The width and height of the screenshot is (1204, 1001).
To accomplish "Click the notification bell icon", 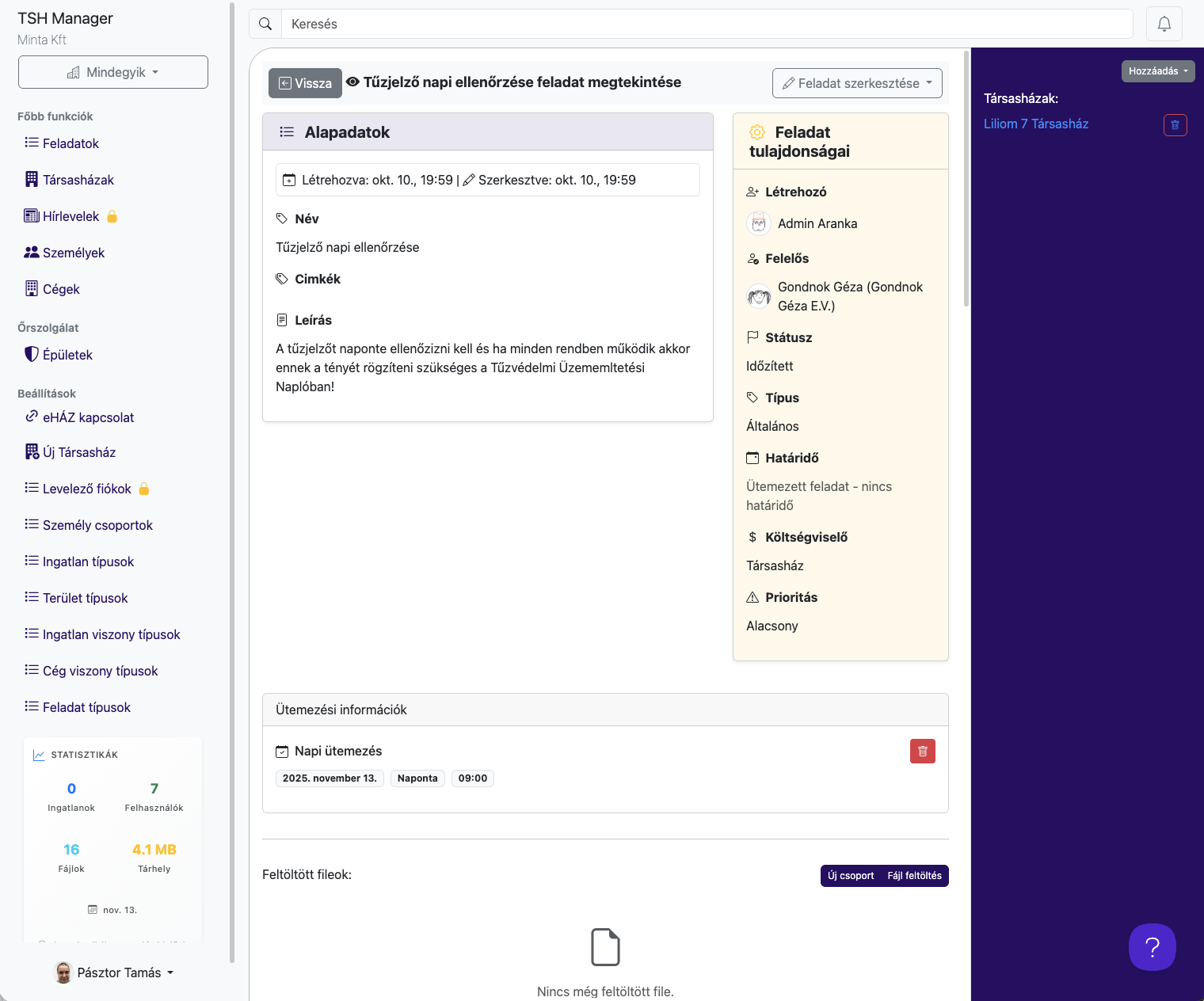I will [1164, 24].
